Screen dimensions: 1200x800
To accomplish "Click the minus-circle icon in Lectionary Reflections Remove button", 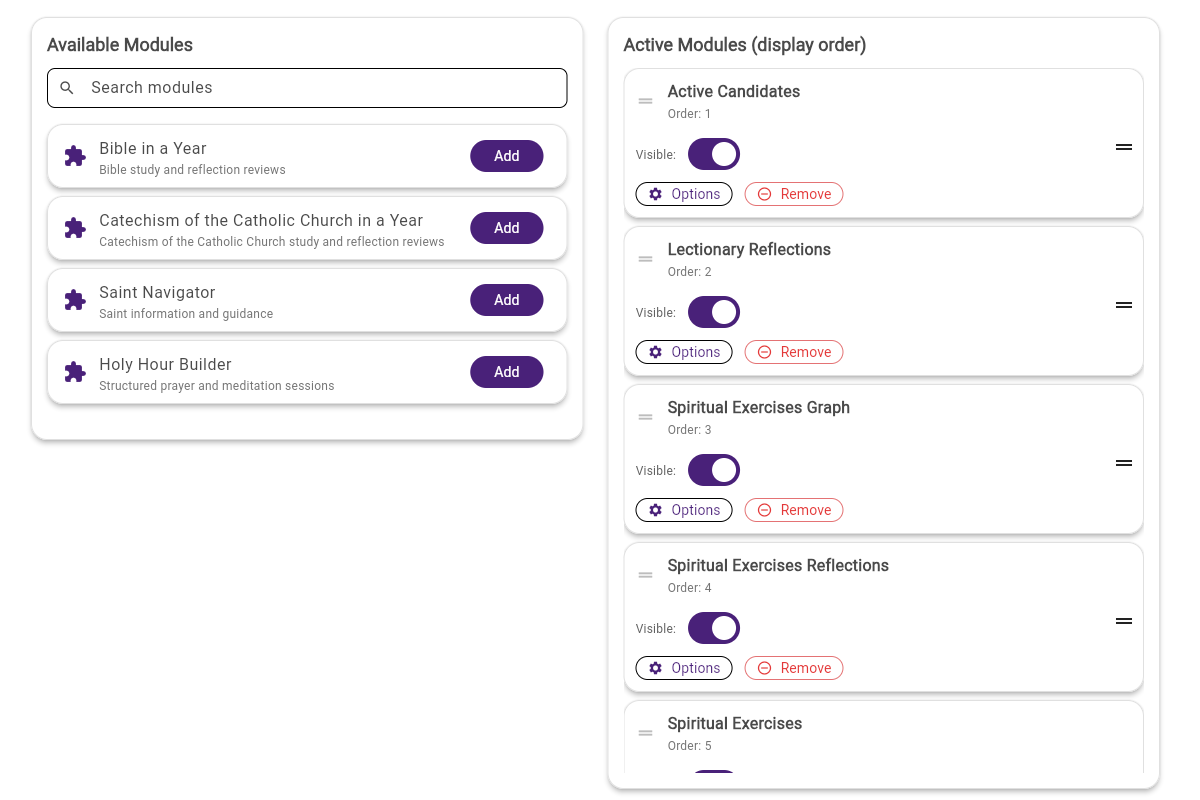I will coord(765,351).
